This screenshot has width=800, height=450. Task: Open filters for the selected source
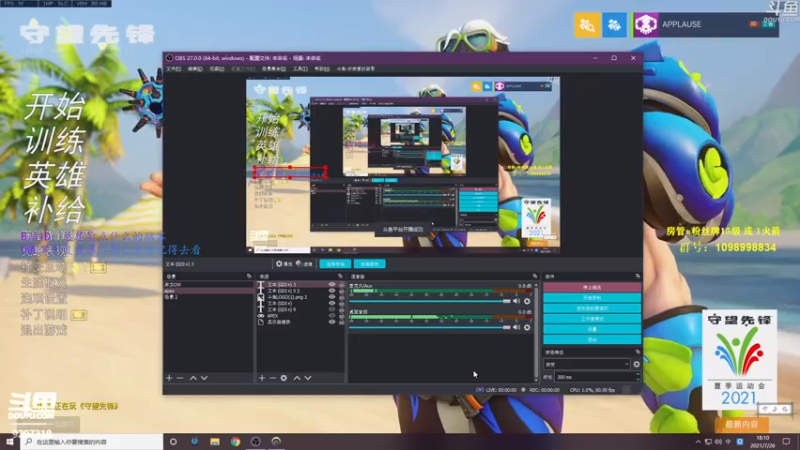304,264
